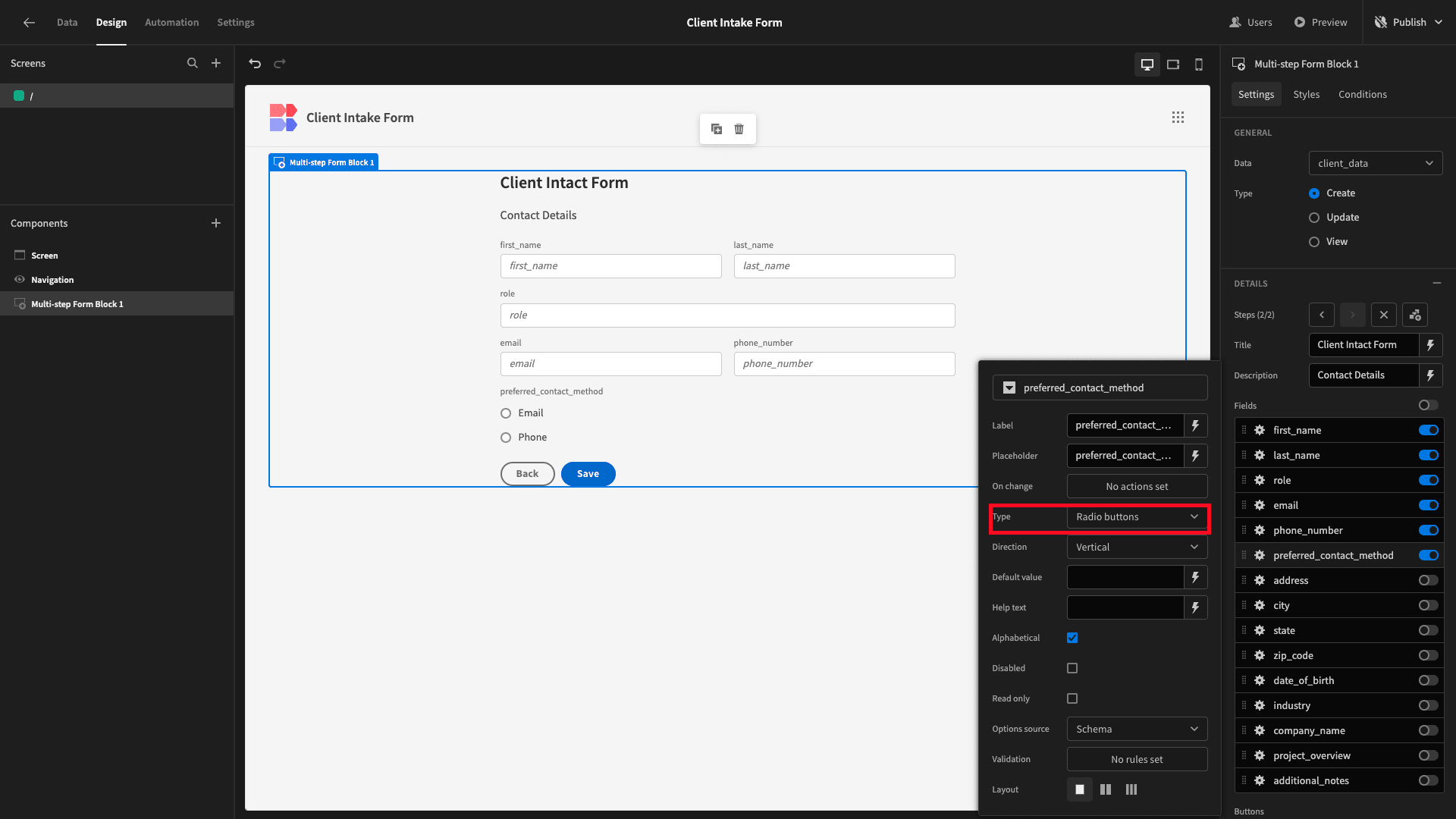This screenshot has height=819, width=1456.
Task: Switch to the Styles tab
Action: (1306, 94)
